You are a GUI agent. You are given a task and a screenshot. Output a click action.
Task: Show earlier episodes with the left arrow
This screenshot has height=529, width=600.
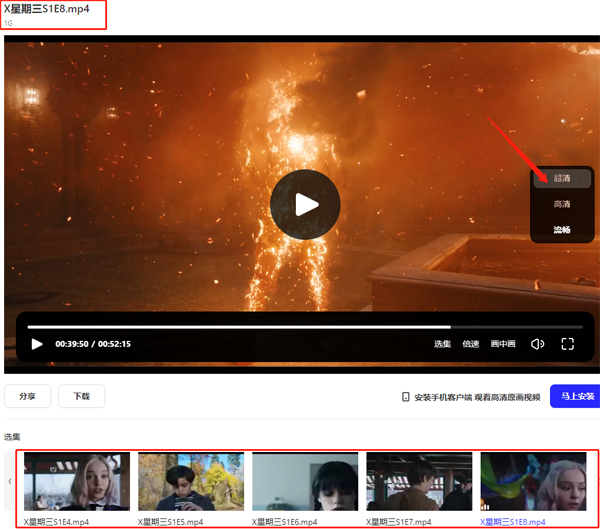tap(10, 481)
